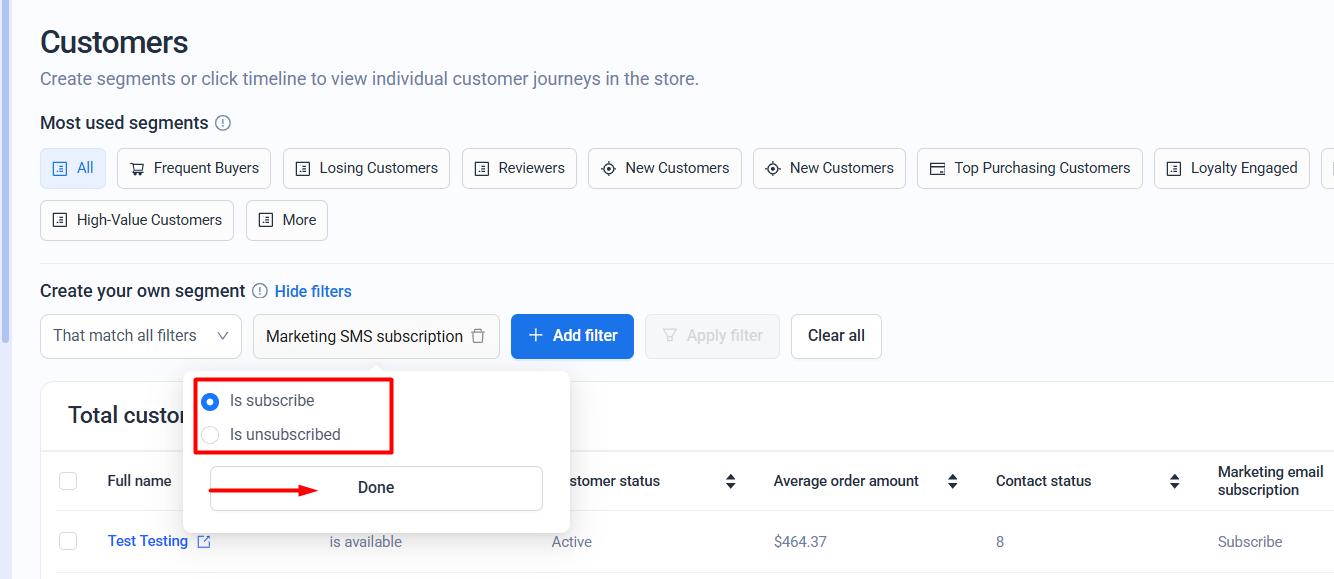
Task: Sort by Average order amount column arrows
Action: (953, 481)
